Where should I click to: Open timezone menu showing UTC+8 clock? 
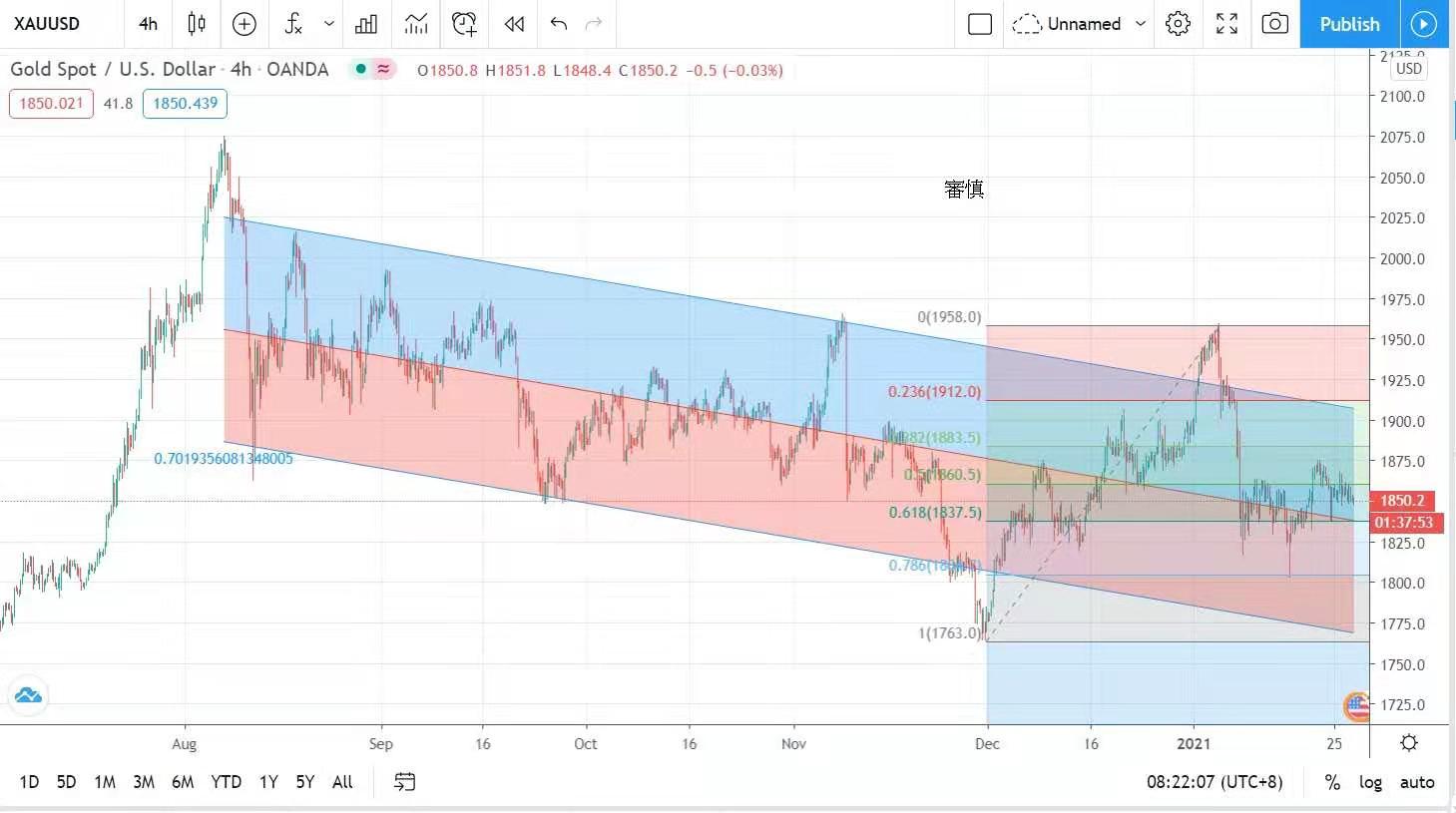pyautogui.click(x=1214, y=782)
